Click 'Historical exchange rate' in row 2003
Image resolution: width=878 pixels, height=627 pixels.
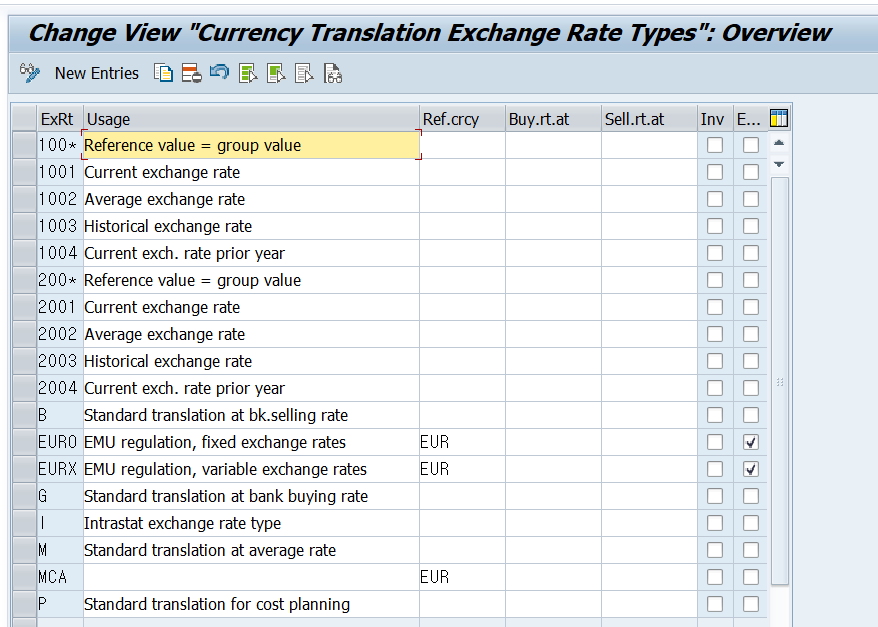pos(168,362)
